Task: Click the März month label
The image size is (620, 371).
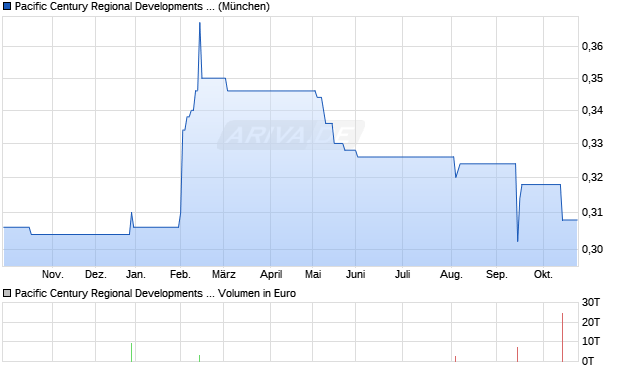Action: (x=224, y=274)
